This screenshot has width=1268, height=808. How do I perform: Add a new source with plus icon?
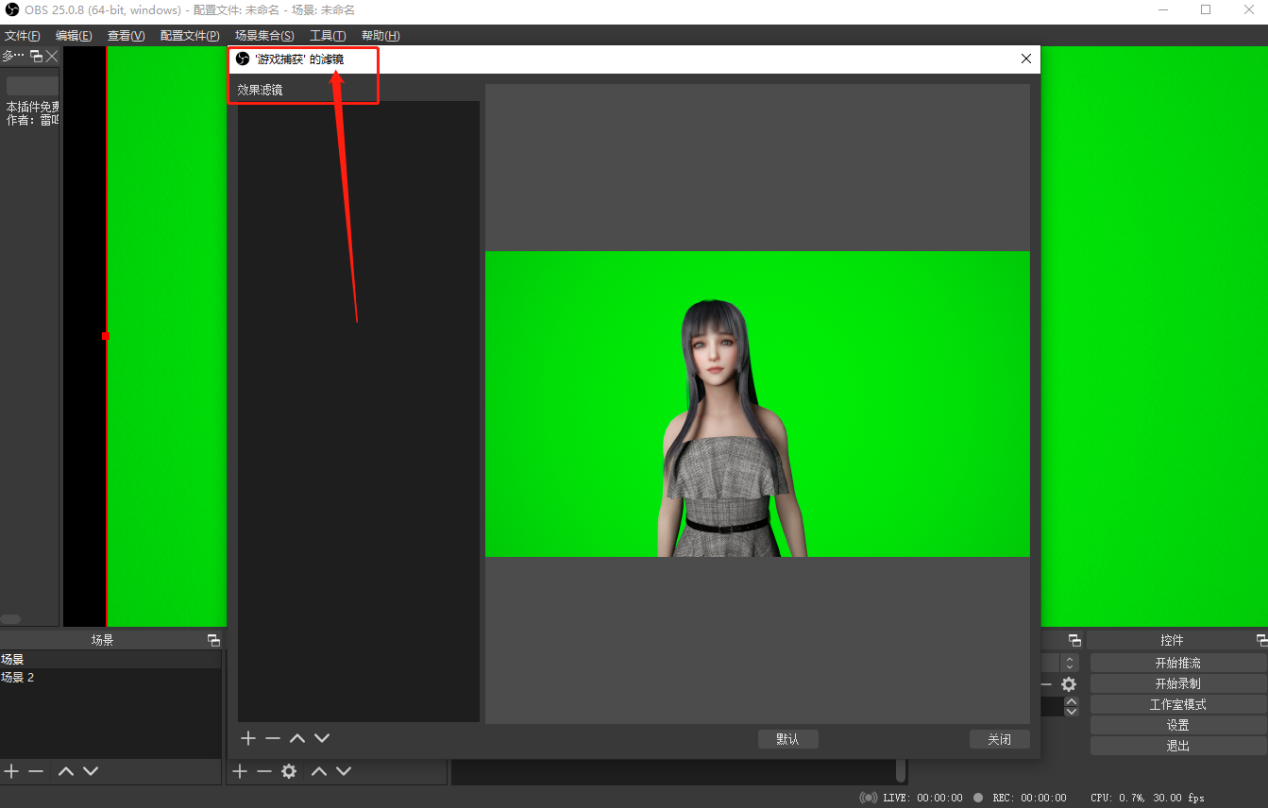[240, 771]
